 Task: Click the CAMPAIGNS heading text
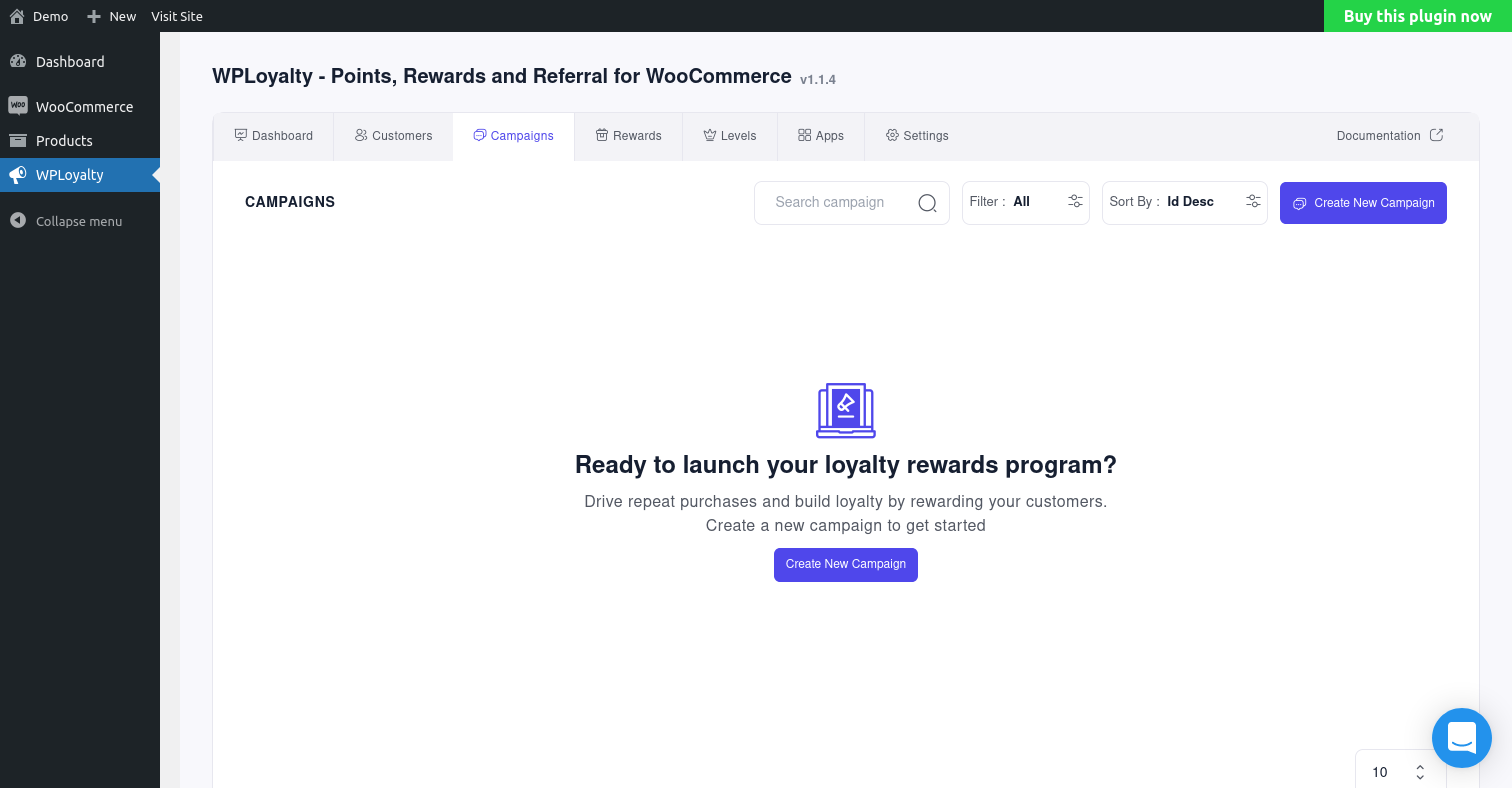tap(290, 202)
